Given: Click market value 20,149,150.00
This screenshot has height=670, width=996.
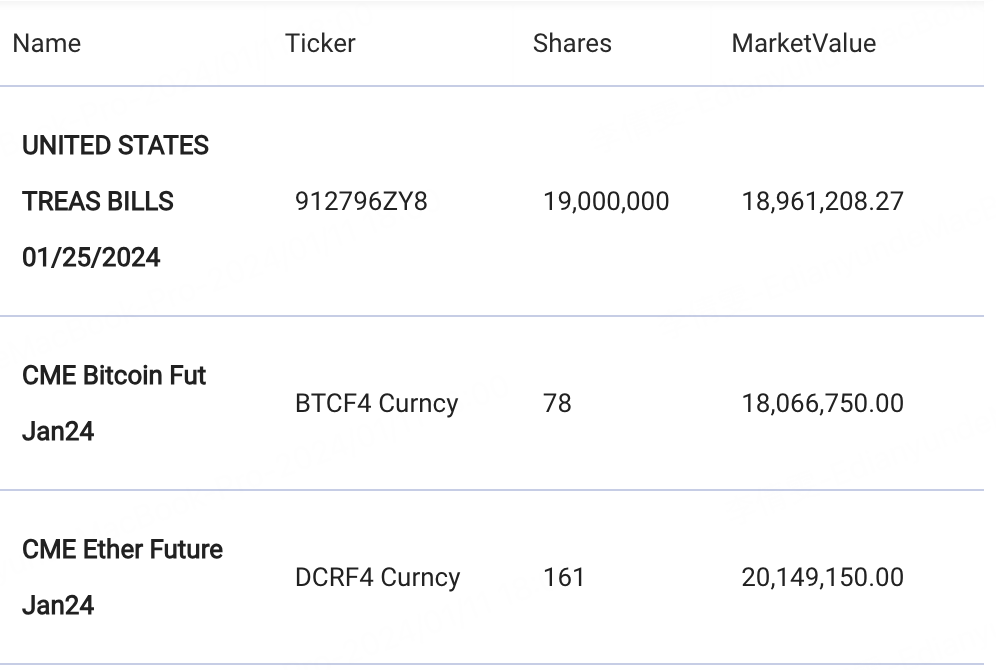Looking at the screenshot, I should point(823,577).
